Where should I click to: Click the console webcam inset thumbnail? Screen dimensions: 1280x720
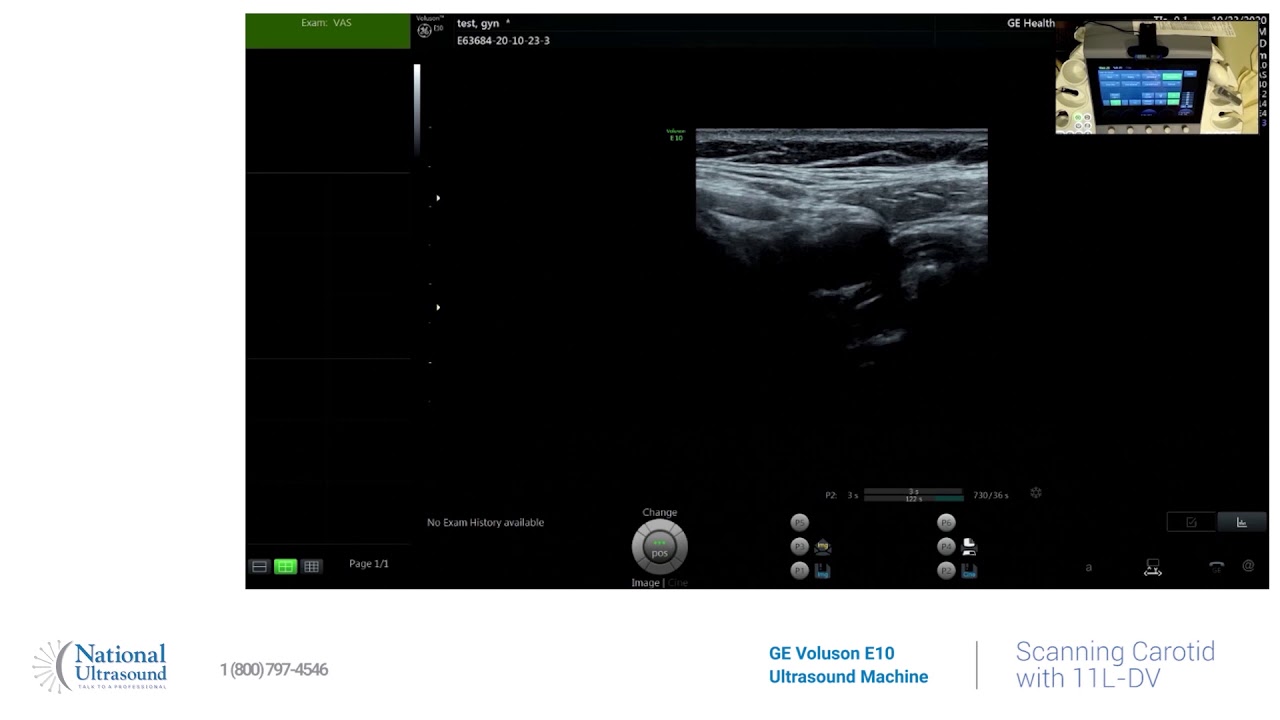coord(1157,77)
